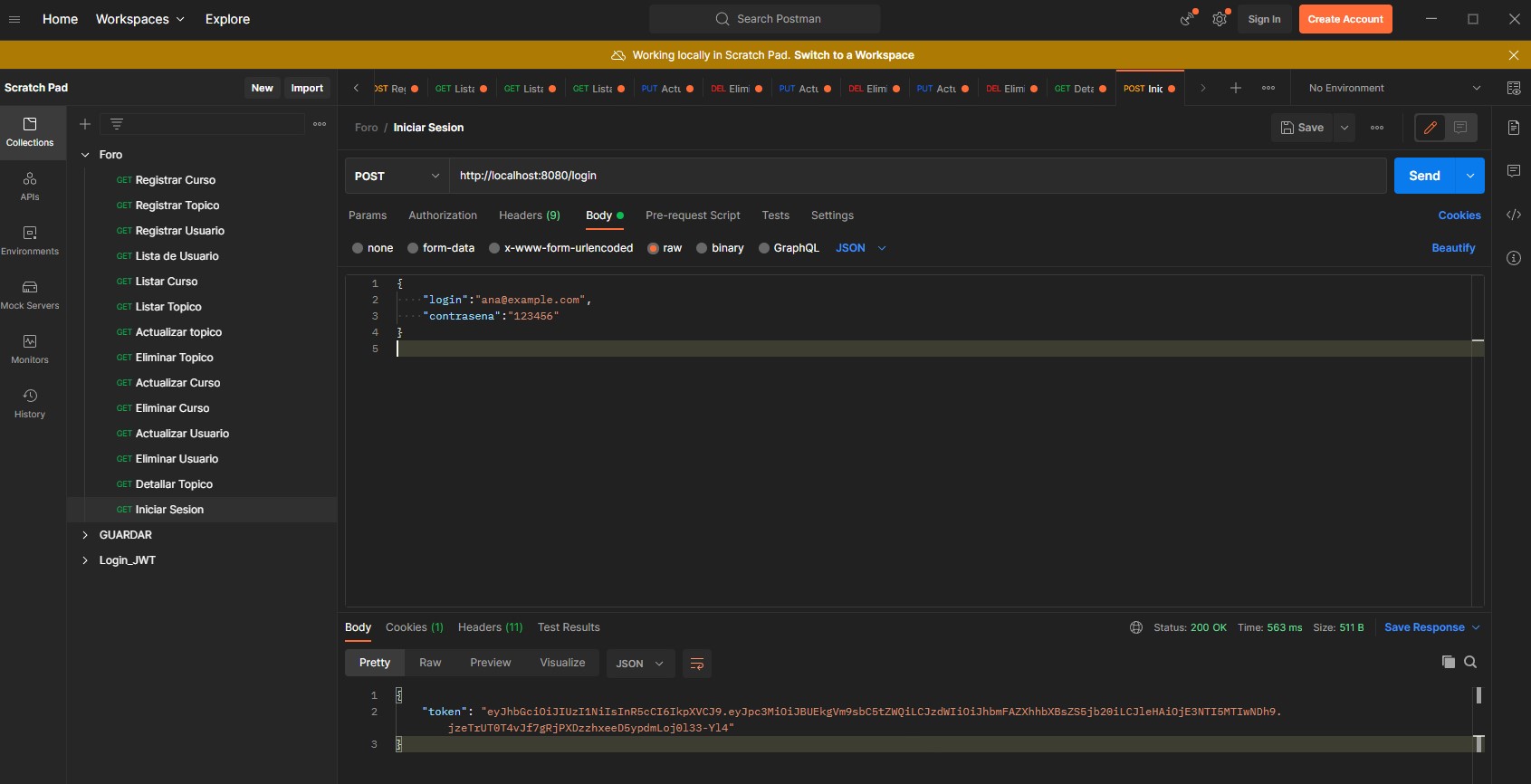Select x-www-form-urlencoded body type
The image size is (1531, 784).
[494, 248]
